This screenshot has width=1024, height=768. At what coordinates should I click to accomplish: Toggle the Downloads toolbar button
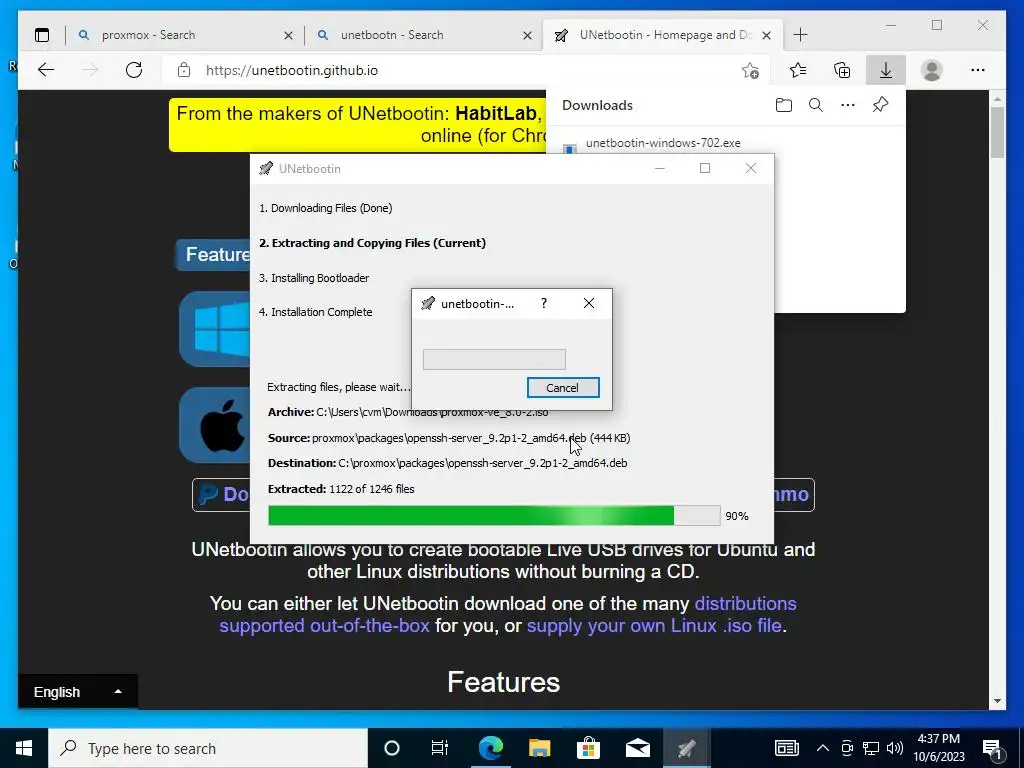[886, 70]
